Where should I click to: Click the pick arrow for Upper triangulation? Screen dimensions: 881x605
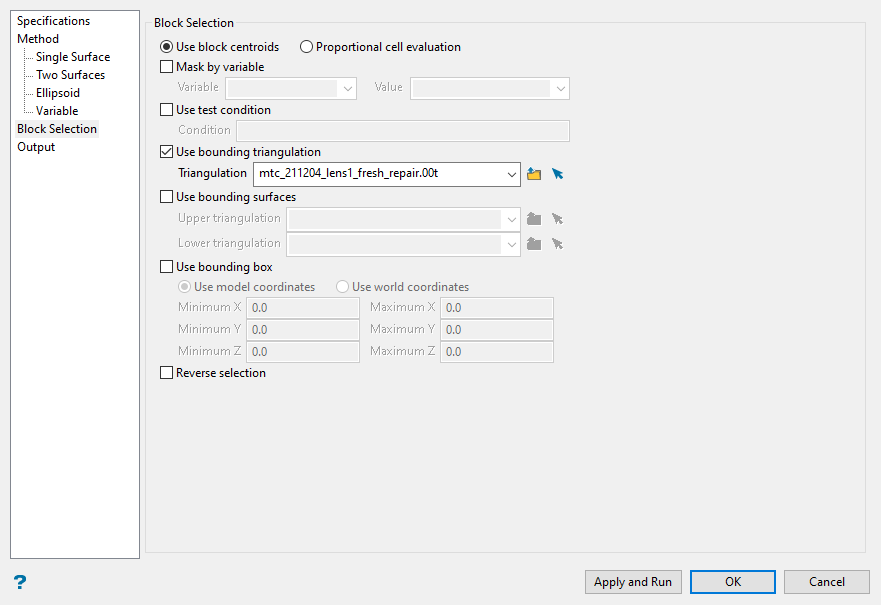click(558, 219)
